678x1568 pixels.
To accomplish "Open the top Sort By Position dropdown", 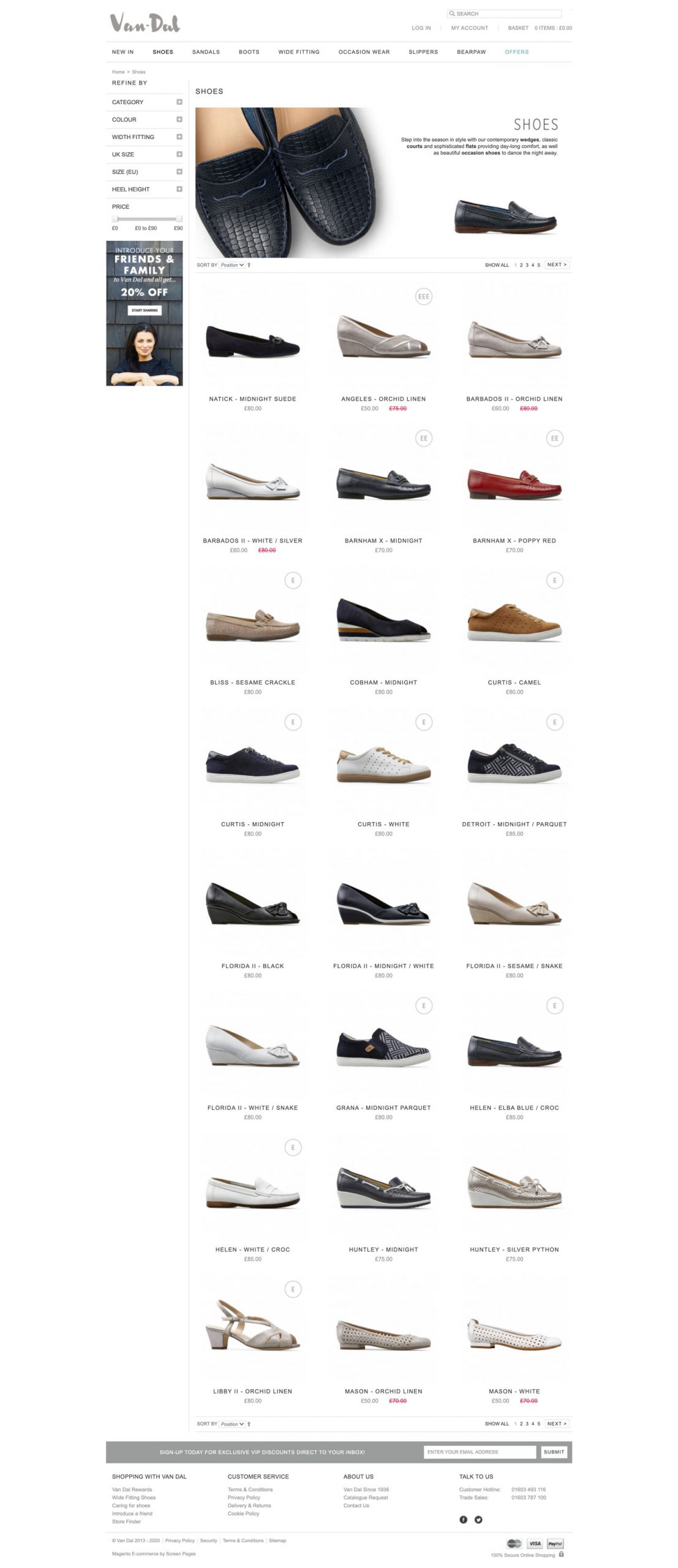I will pos(233,265).
